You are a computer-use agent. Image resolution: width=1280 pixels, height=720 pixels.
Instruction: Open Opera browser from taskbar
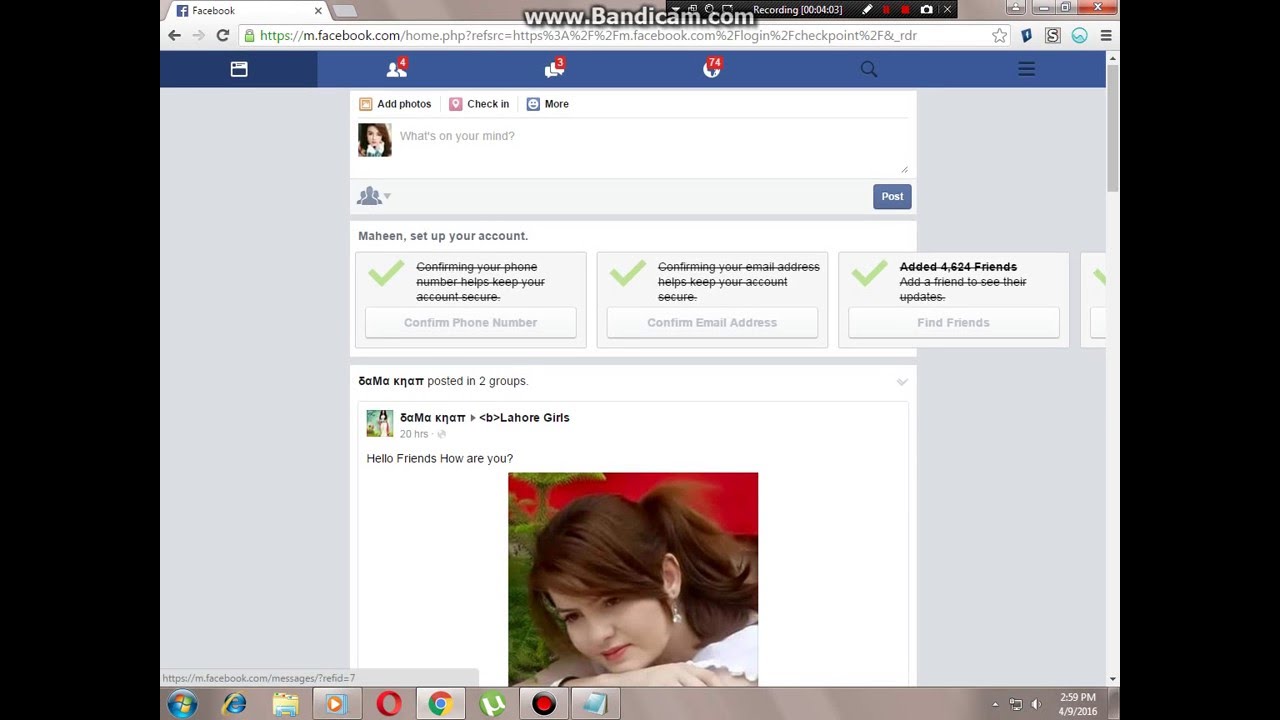[389, 704]
